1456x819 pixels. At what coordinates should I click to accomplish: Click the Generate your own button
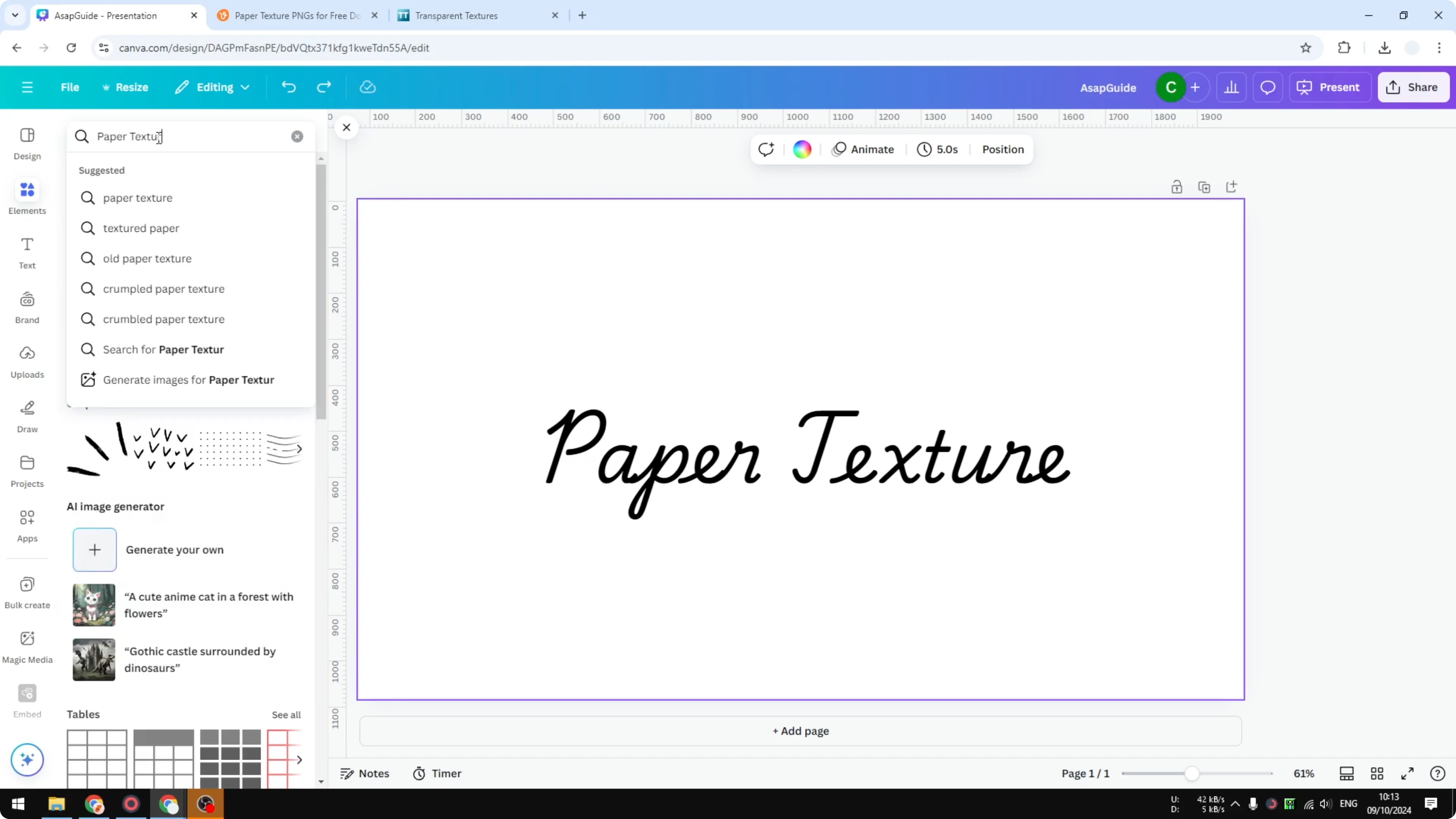[x=95, y=549]
